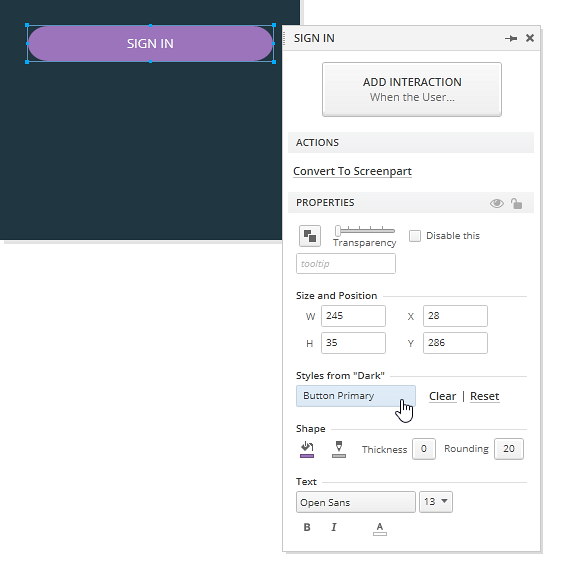This screenshot has width=570, height=580.
Task: Open the text color picker
Action: [380, 528]
